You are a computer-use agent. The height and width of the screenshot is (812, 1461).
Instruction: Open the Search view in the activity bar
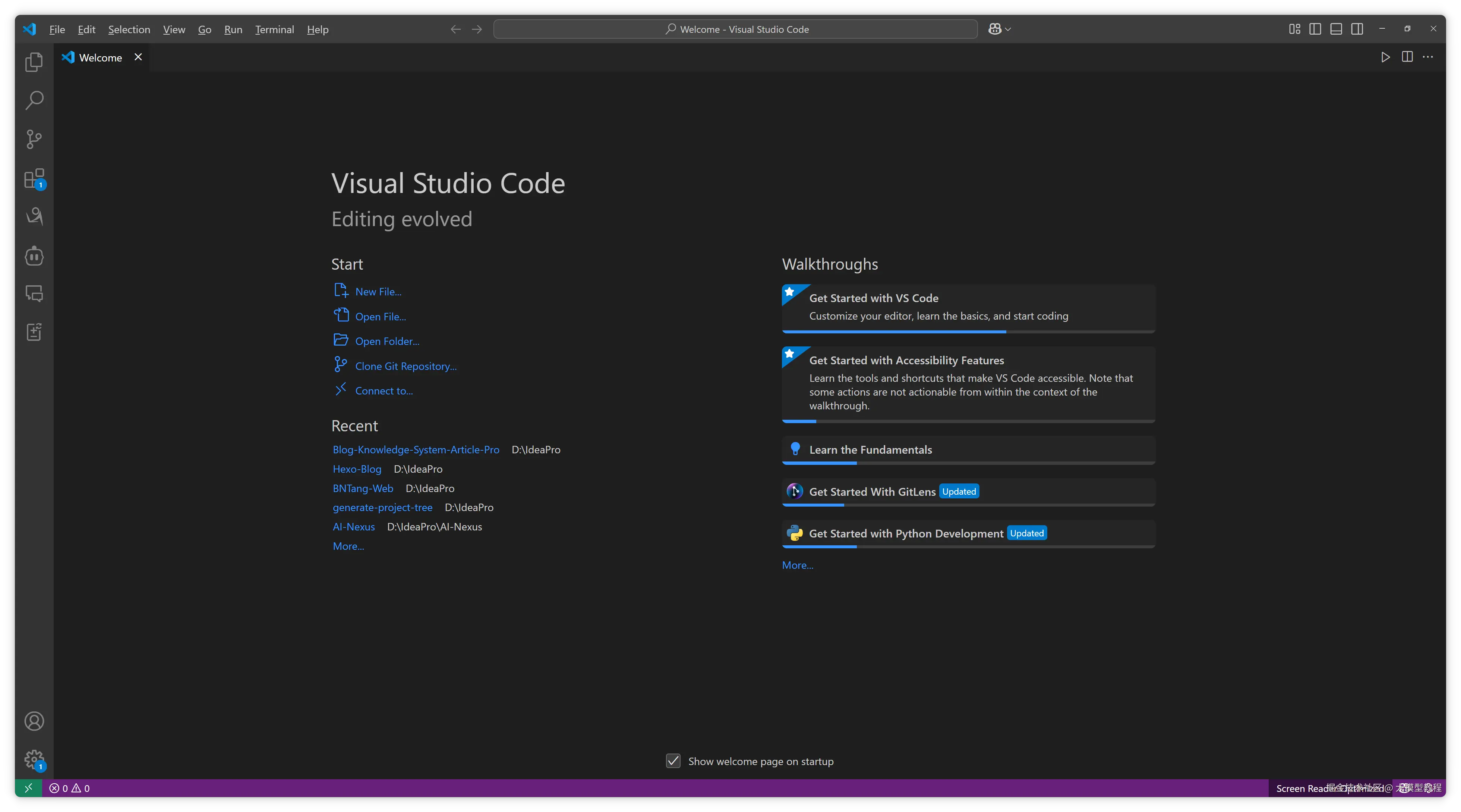click(34, 100)
